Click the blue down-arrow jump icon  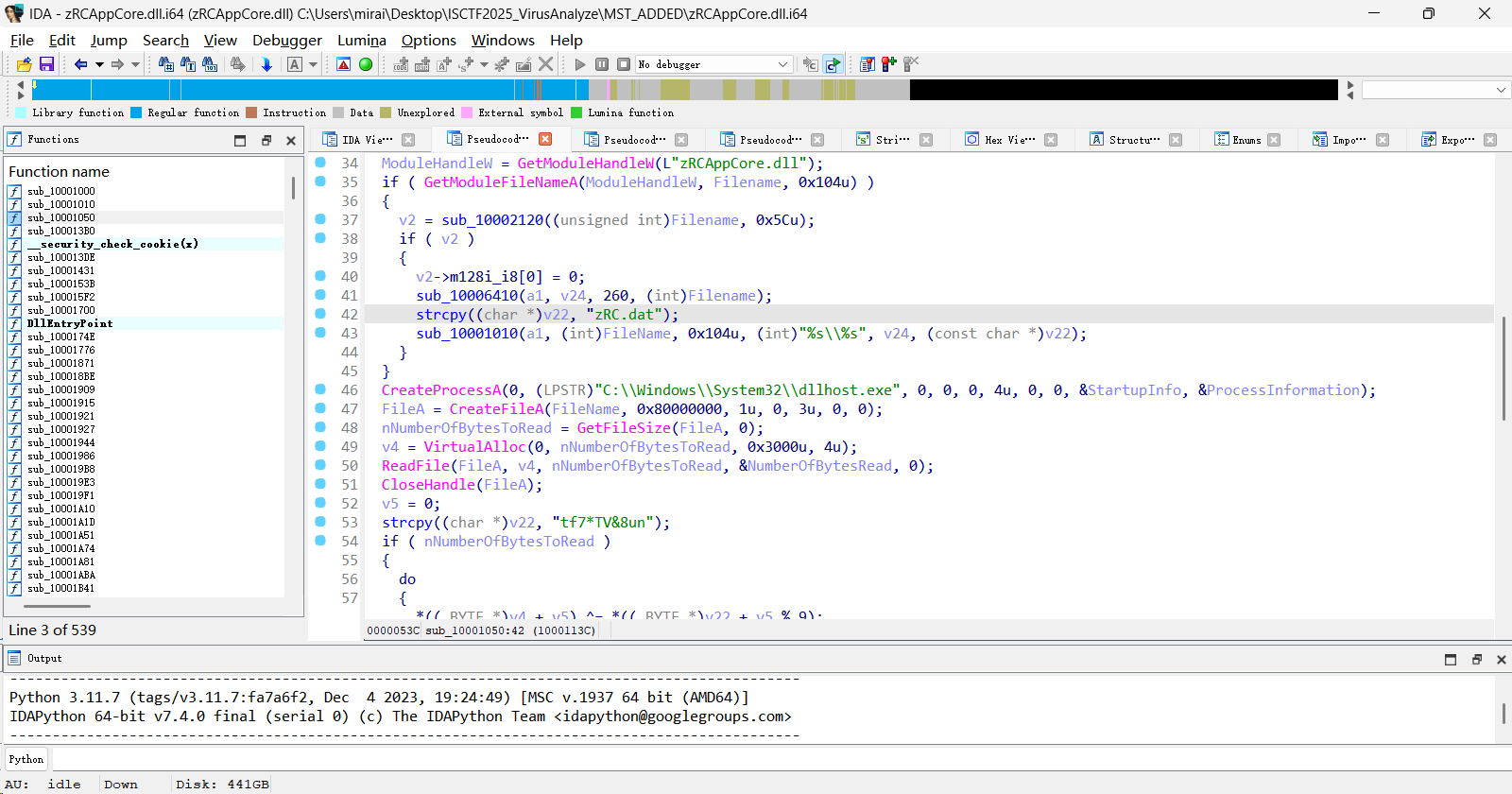click(x=266, y=64)
